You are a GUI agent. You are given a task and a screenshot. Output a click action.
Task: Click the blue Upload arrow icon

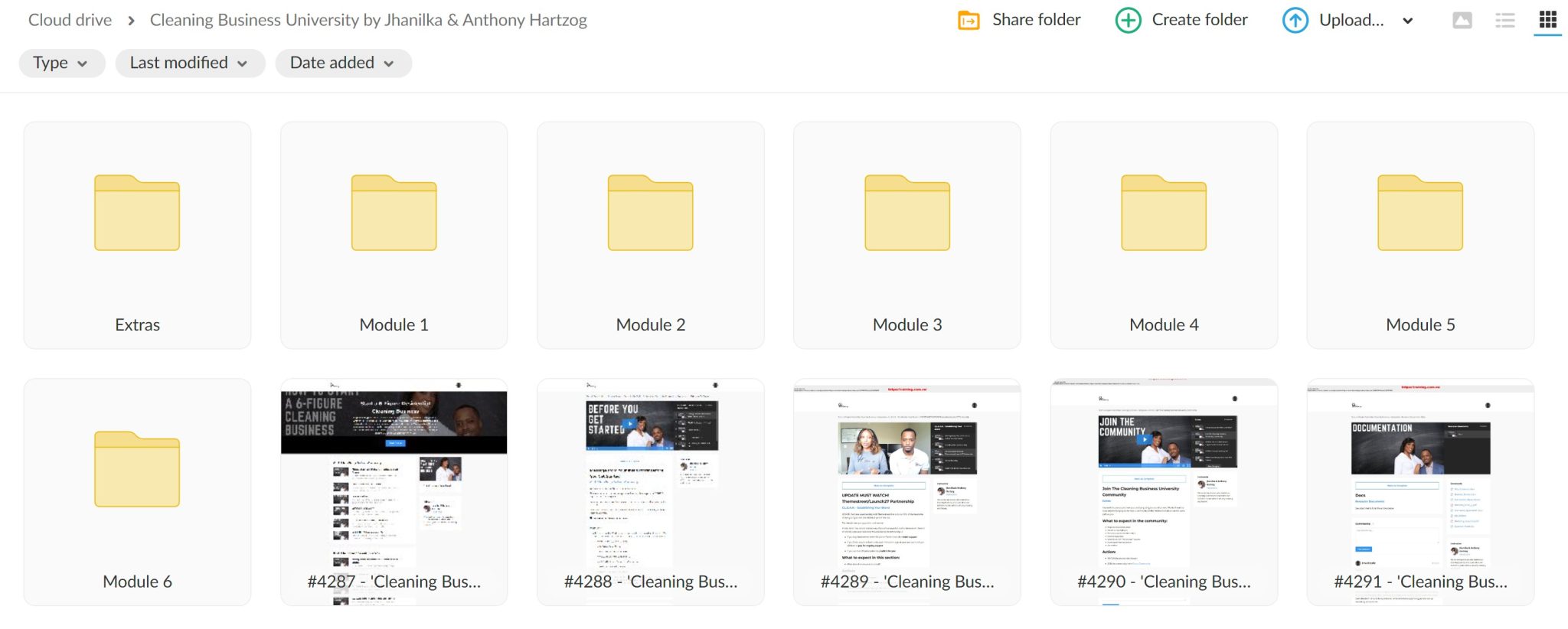(x=1295, y=20)
